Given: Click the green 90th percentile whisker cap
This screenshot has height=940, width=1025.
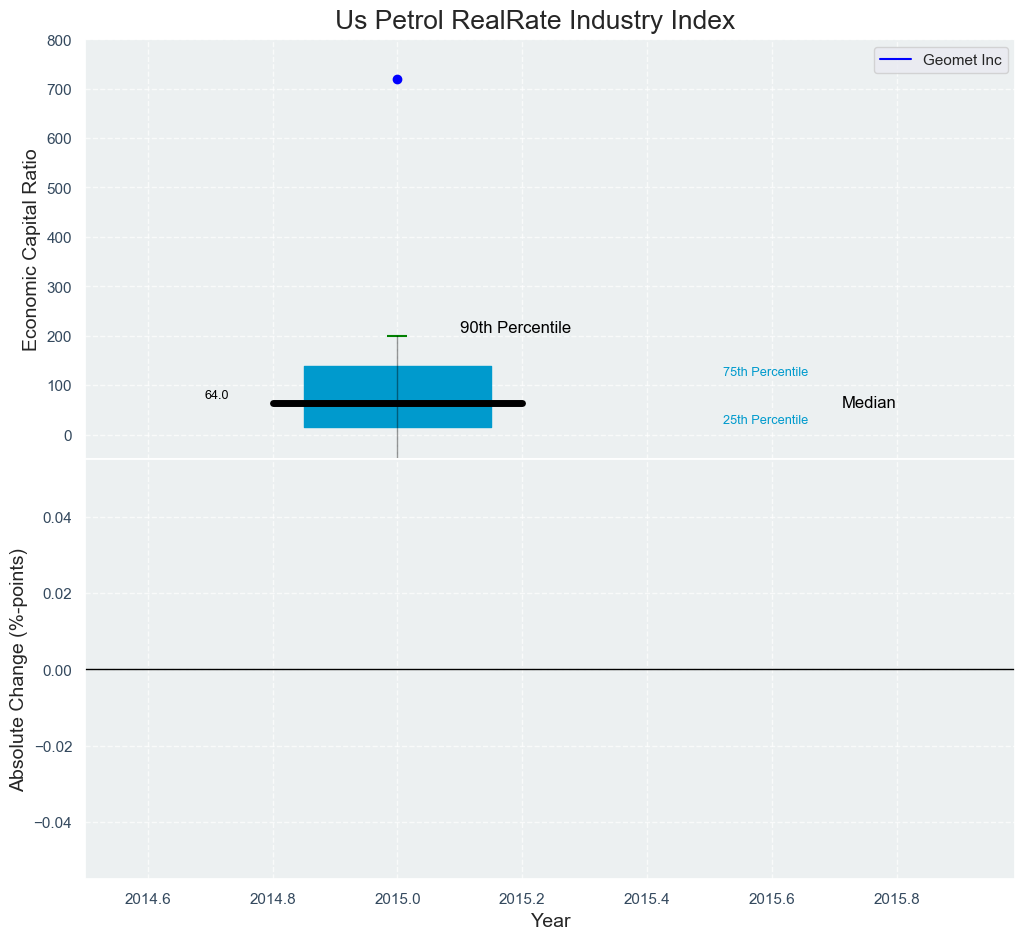Looking at the screenshot, I should click(x=397, y=336).
